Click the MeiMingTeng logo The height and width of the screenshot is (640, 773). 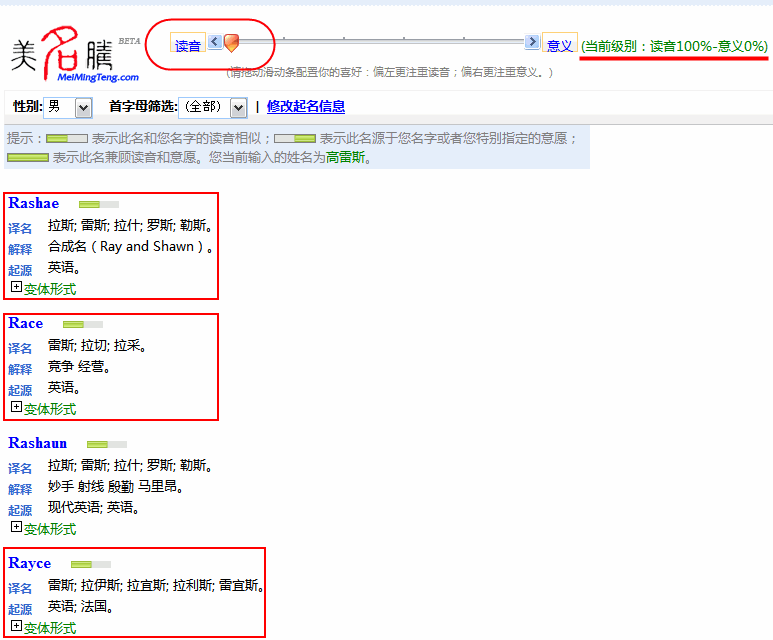click(x=75, y=54)
